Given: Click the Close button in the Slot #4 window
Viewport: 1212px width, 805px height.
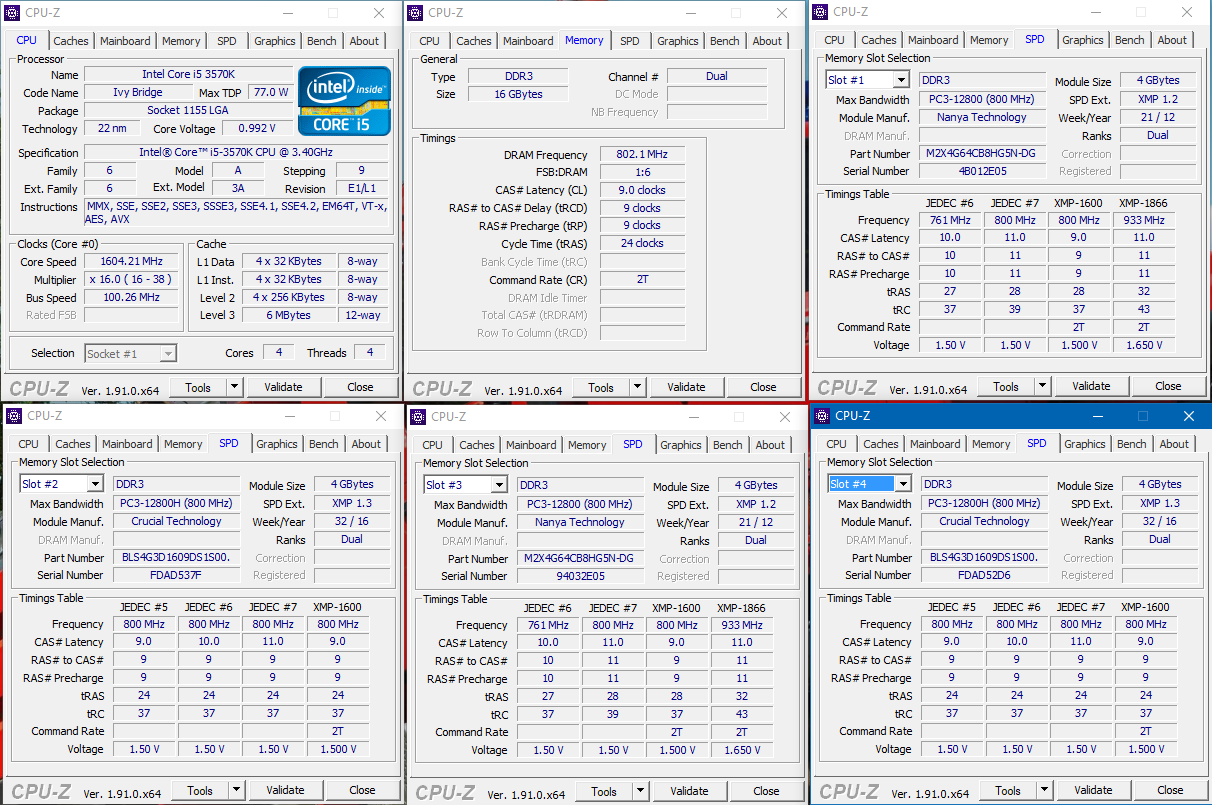Looking at the screenshot, I should click(x=1170, y=790).
